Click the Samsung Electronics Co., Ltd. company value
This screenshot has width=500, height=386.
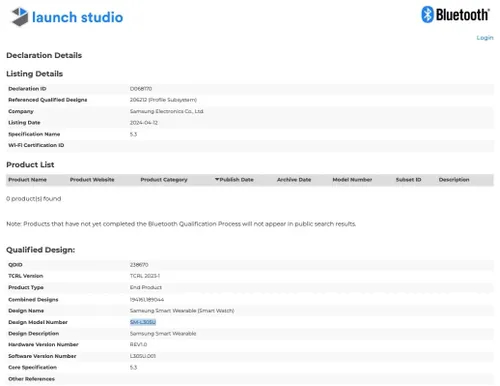coord(166,111)
